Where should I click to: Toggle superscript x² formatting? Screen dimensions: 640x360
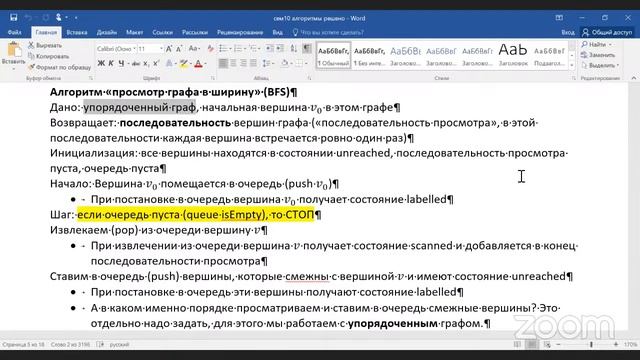point(156,63)
